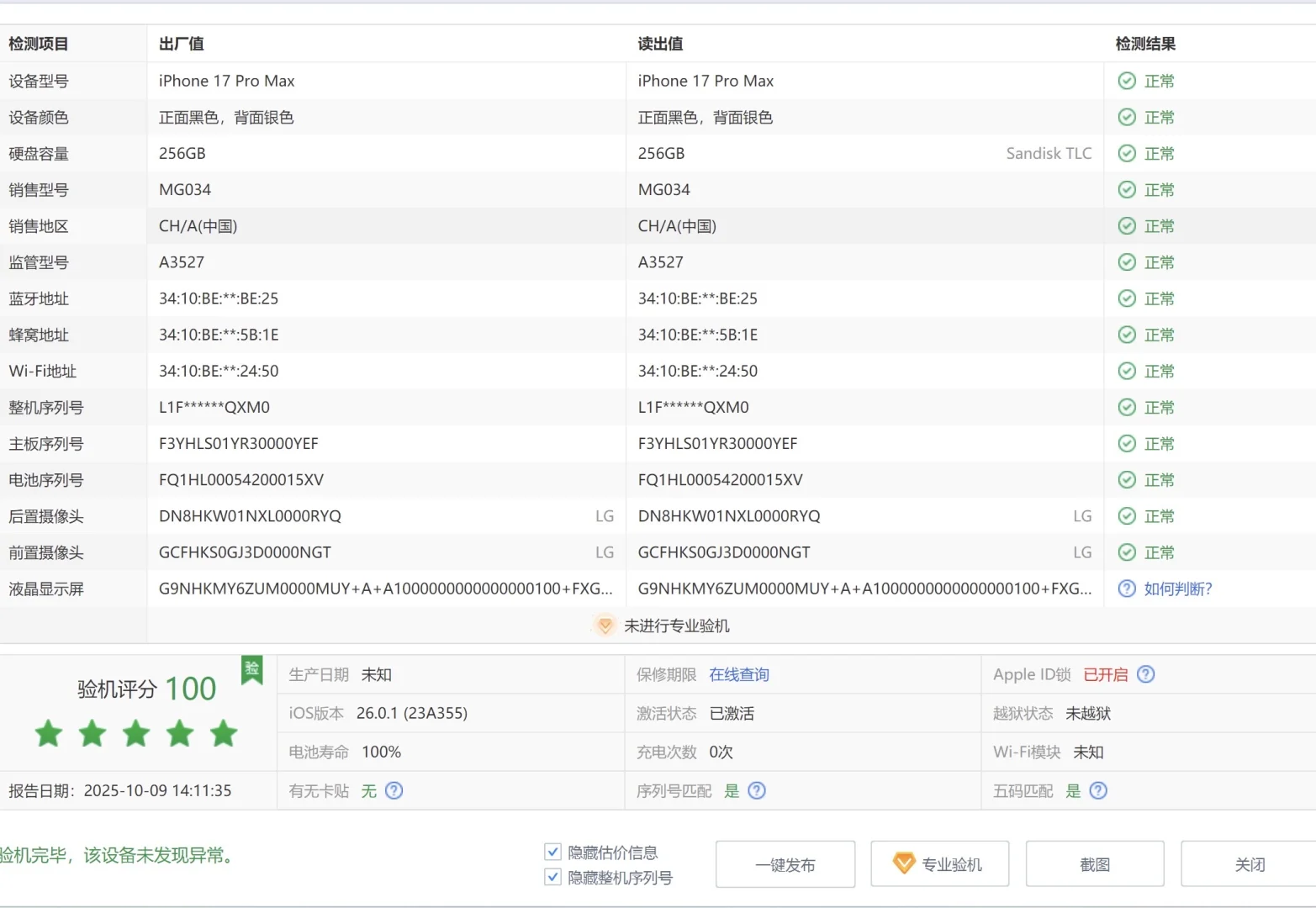Select factory 主板序列号 F3YHLS01YR30000YEF
1316x908 pixels.
[x=239, y=443]
